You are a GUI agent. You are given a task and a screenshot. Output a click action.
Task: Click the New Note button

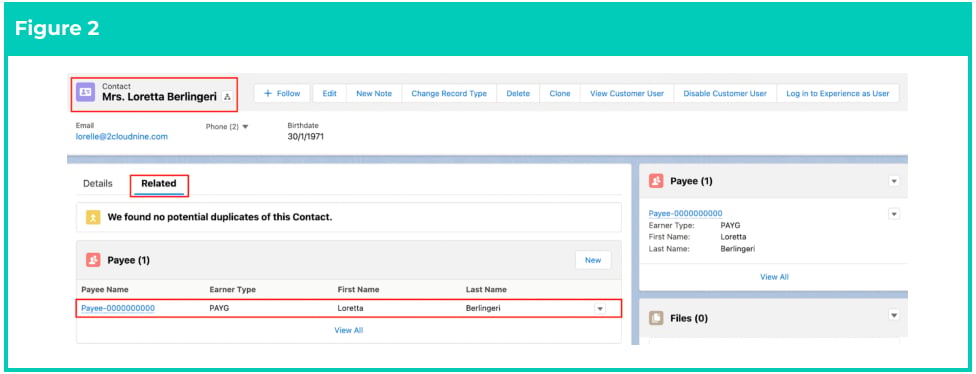coord(374,93)
